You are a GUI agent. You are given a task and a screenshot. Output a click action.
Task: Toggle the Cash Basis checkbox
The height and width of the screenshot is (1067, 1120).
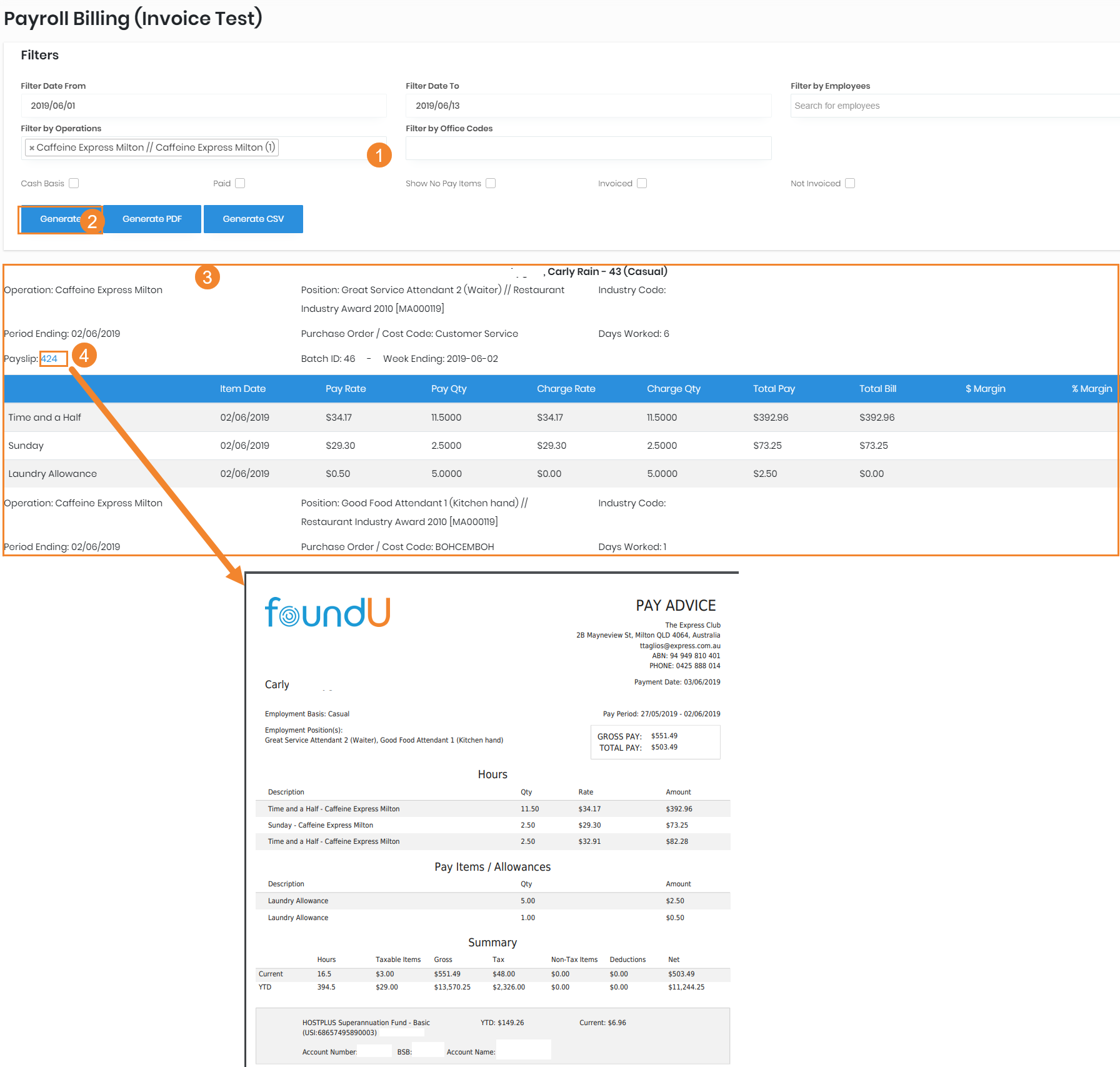pos(74,183)
